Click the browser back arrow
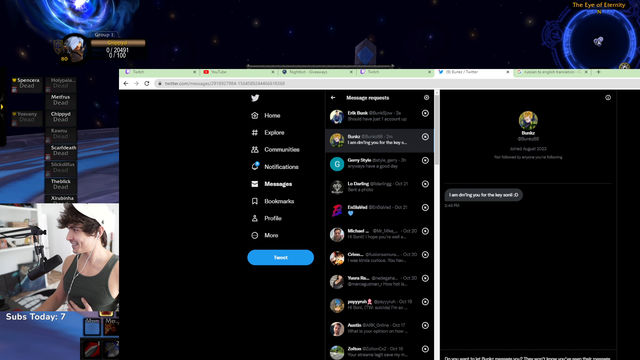Screen dimensions: 640x360 pyautogui.click(x=126, y=83)
